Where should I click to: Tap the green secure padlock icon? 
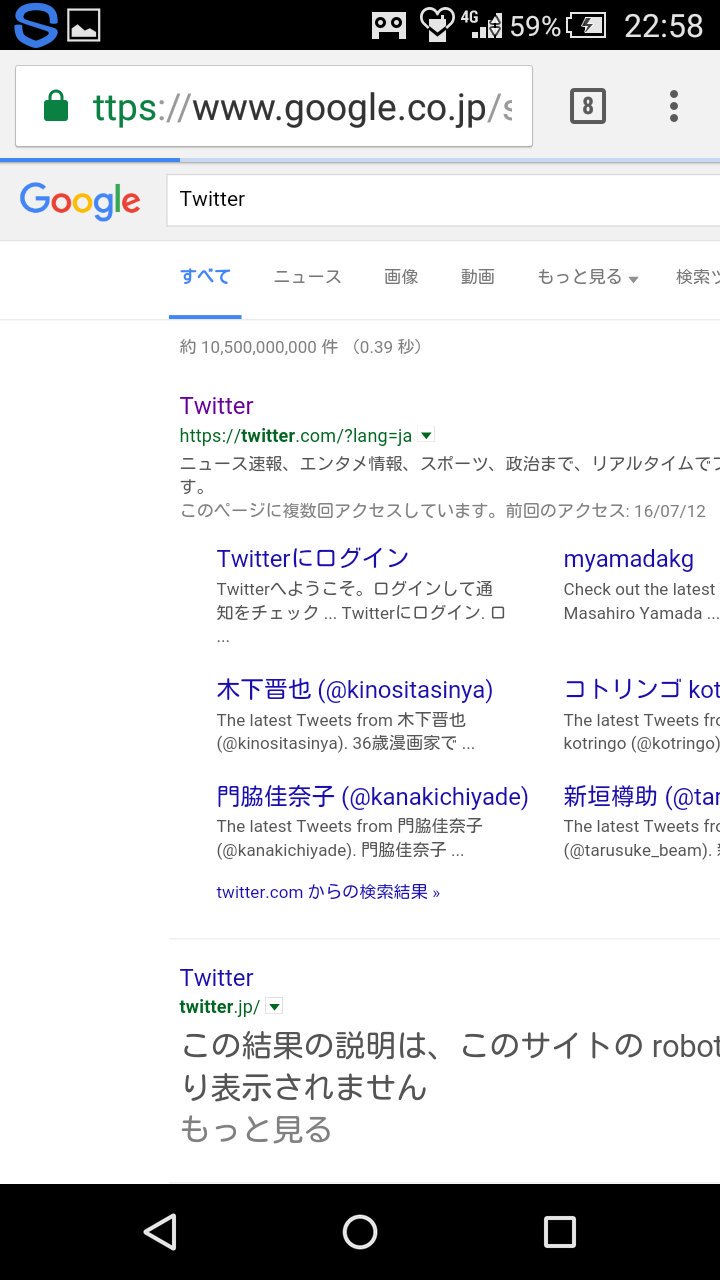point(56,106)
